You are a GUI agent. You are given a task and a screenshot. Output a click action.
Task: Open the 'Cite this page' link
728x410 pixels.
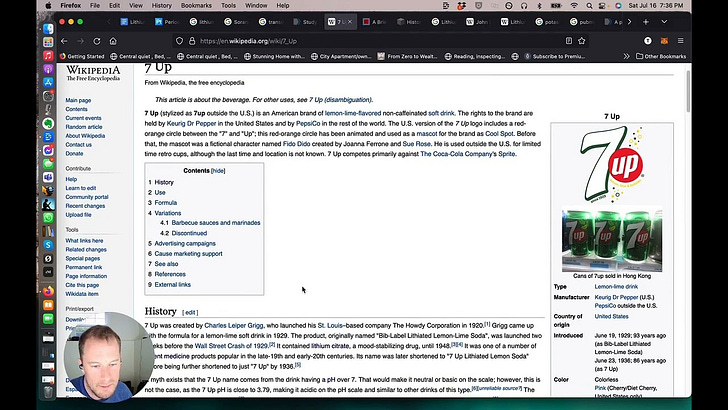[x=82, y=285]
